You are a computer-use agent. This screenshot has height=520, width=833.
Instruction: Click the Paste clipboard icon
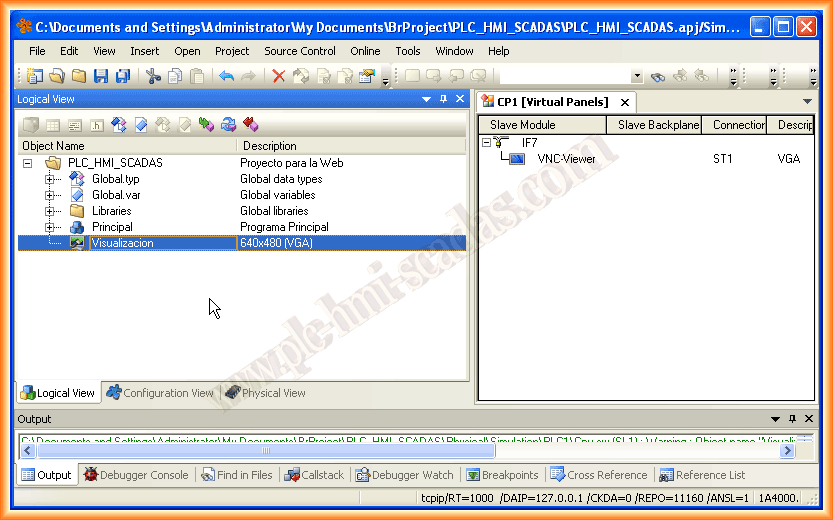pyautogui.click(x=198, y=76)
